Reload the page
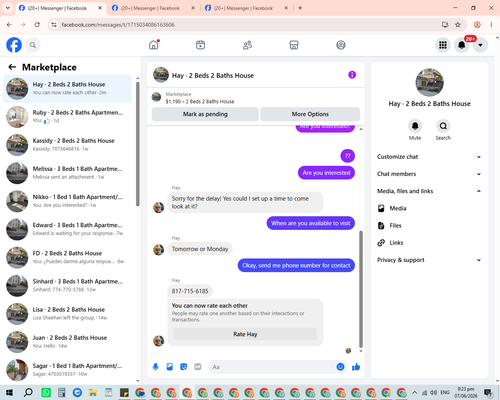This screenshot has width=500, height=400. [37, 25]
